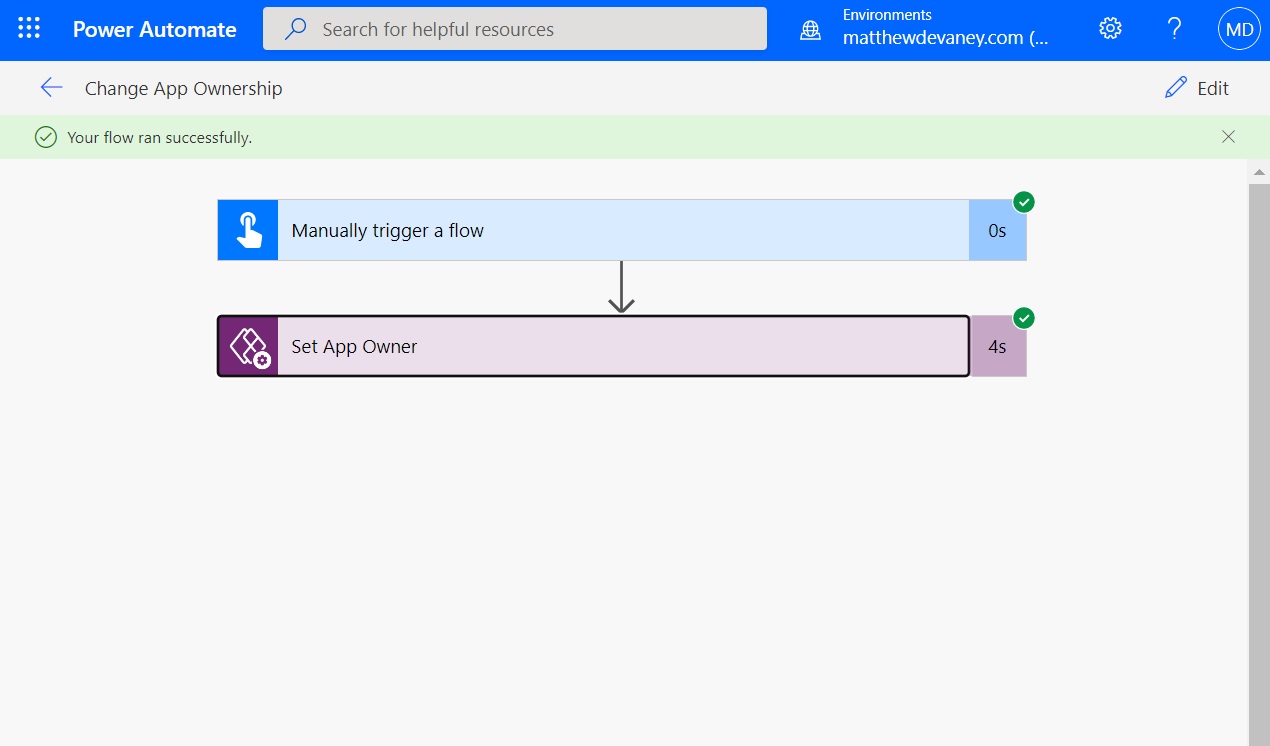Dismiss the flow success banner
The image size is (1270, 746).
[1228, 137]
